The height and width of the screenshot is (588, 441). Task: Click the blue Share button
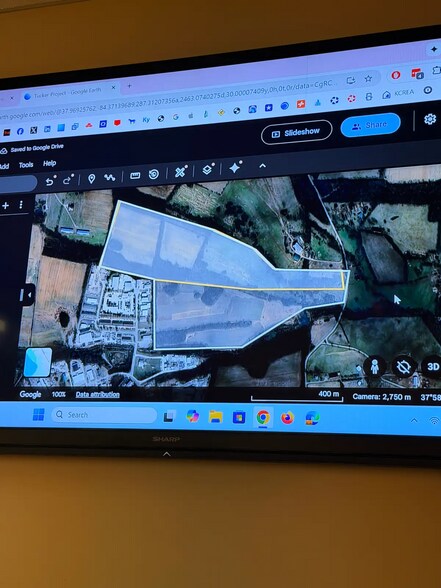coord(370,125)
